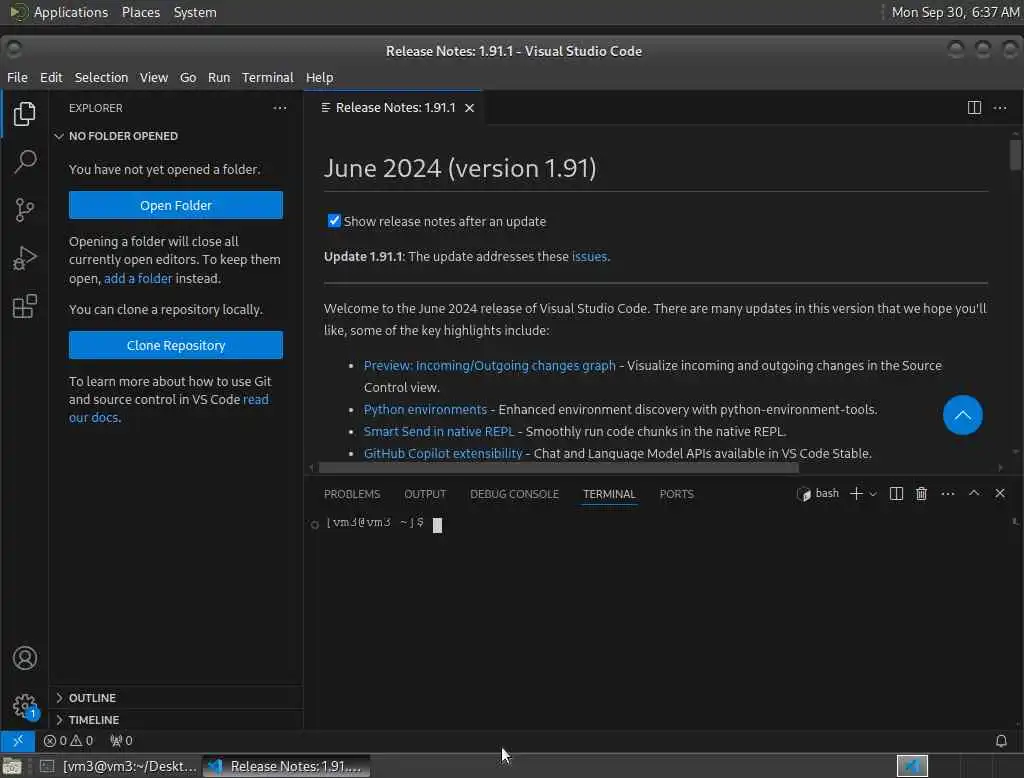The width and height of the screenshot is (1024, 778).
Task: Open GitHub Copilot extensibility link
Action: click(x=443, y=453)
